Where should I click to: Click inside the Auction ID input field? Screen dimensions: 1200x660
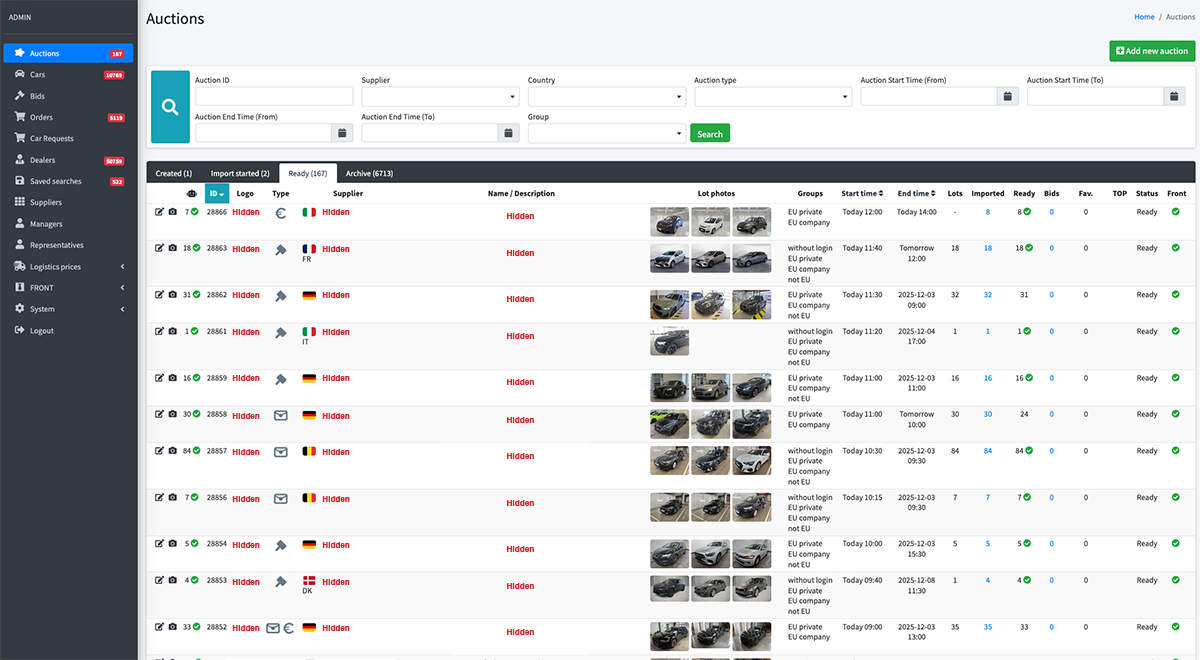tap(273, 96)
